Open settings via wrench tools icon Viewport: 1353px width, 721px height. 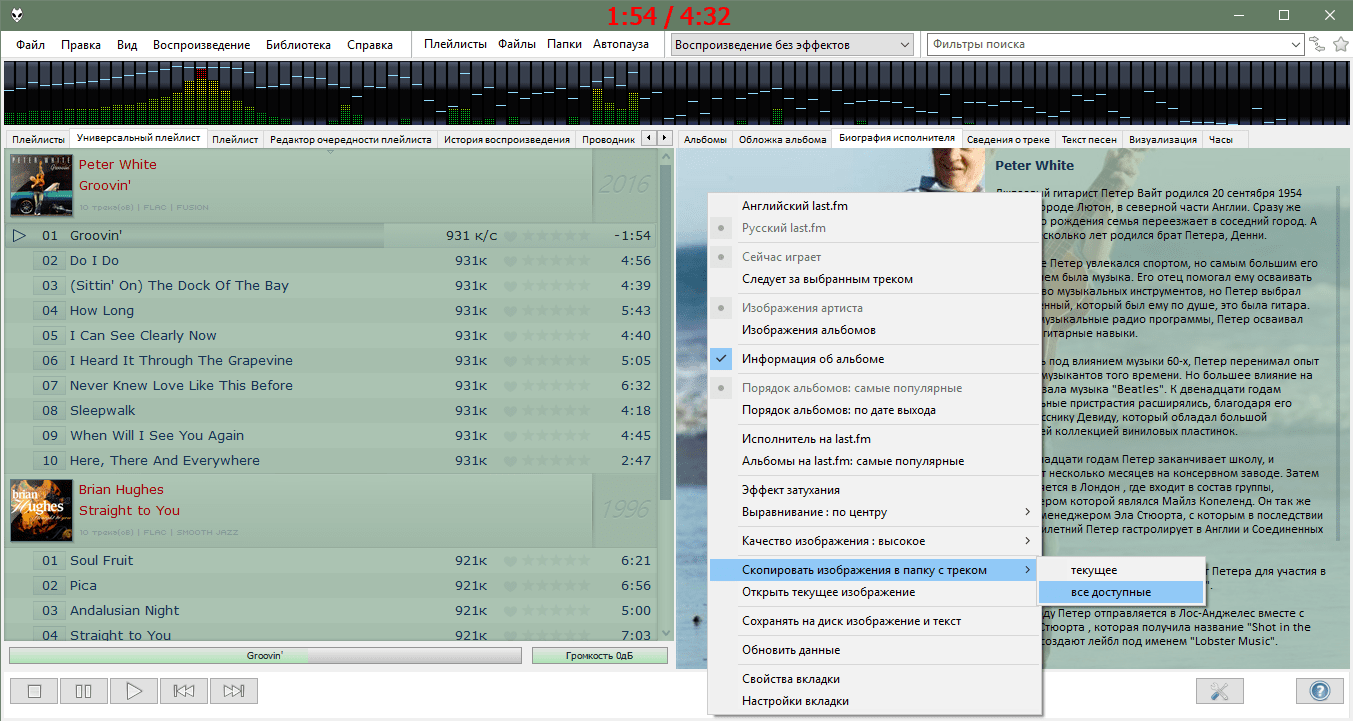coord(1220,691)
